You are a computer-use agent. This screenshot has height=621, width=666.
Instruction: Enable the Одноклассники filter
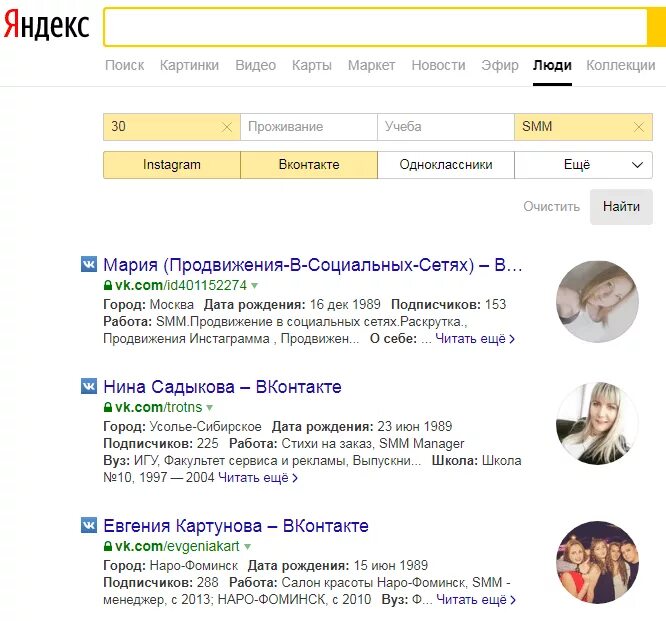click(x=446, y=165)
